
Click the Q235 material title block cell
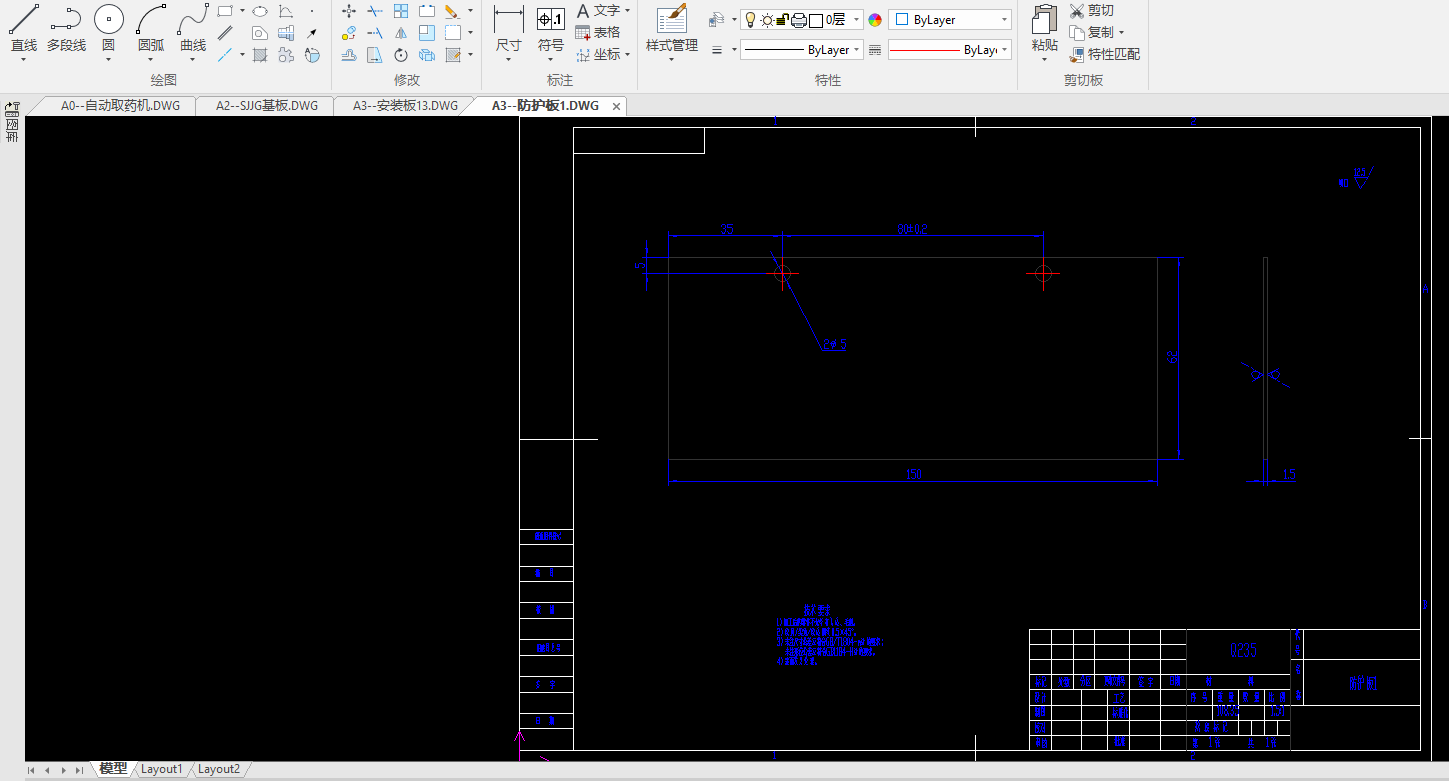[1243, 651]
